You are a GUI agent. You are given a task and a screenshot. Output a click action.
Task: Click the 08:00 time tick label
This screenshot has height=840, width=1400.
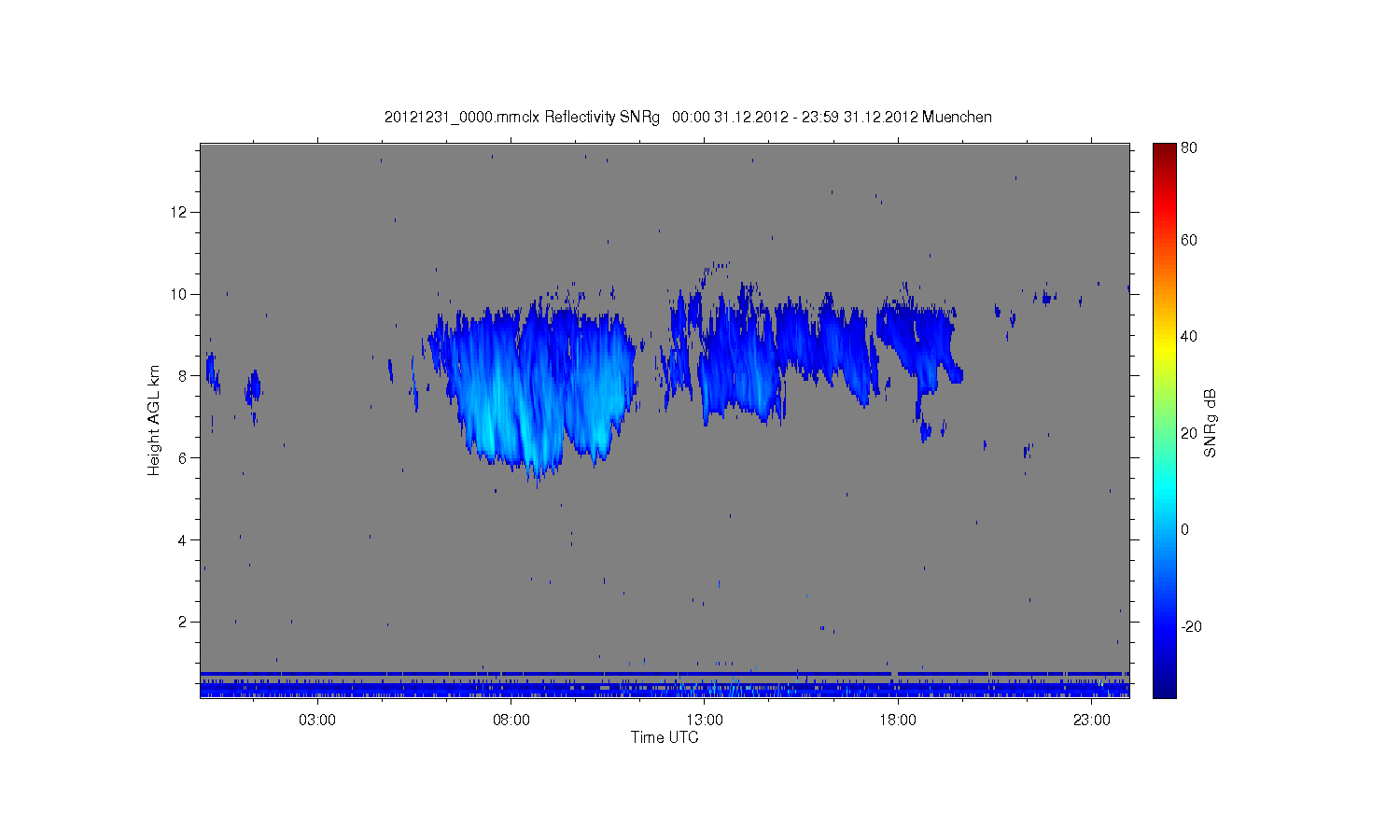(511, 721)
